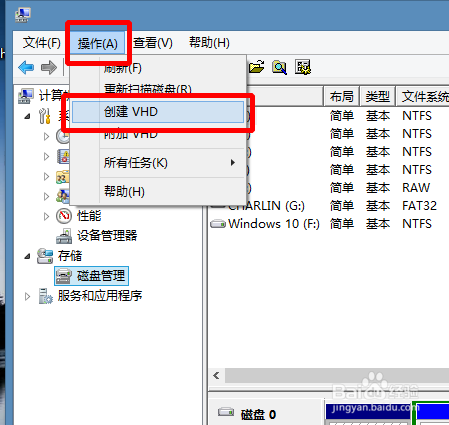
Task: Expand the 性能 tree node
Action: (46, 216)
